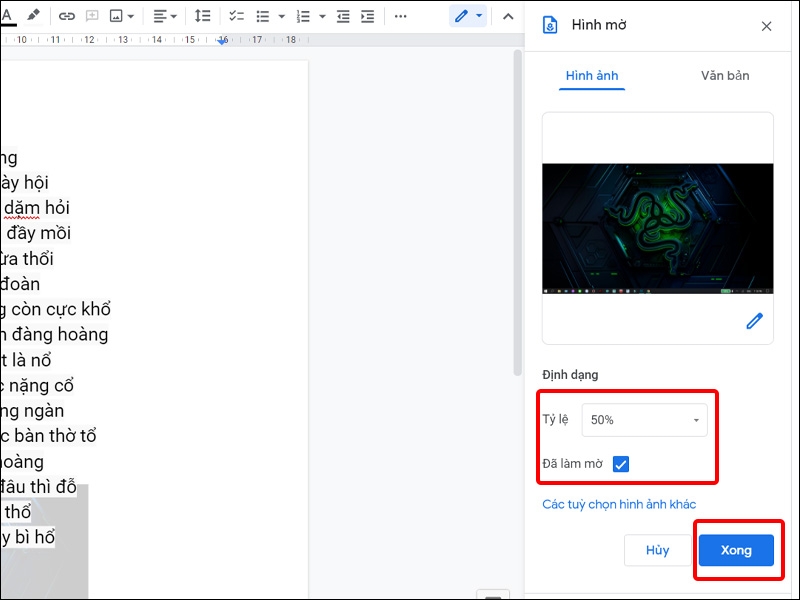Screen dimensions: 800x600
Task: Open the line spacing options
Action: [x=203, y=16]
